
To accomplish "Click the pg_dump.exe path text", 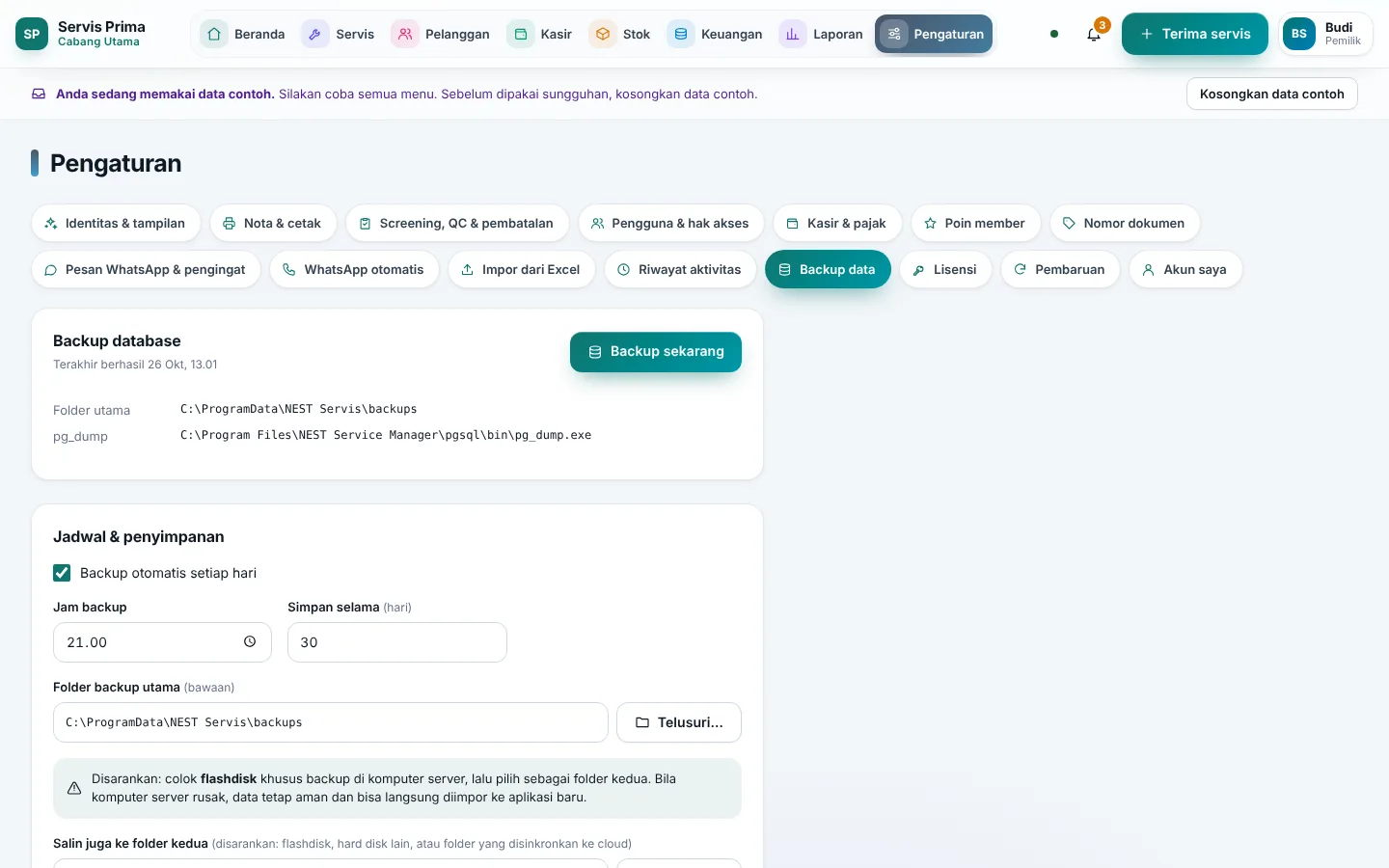I will tap(386, 435).
